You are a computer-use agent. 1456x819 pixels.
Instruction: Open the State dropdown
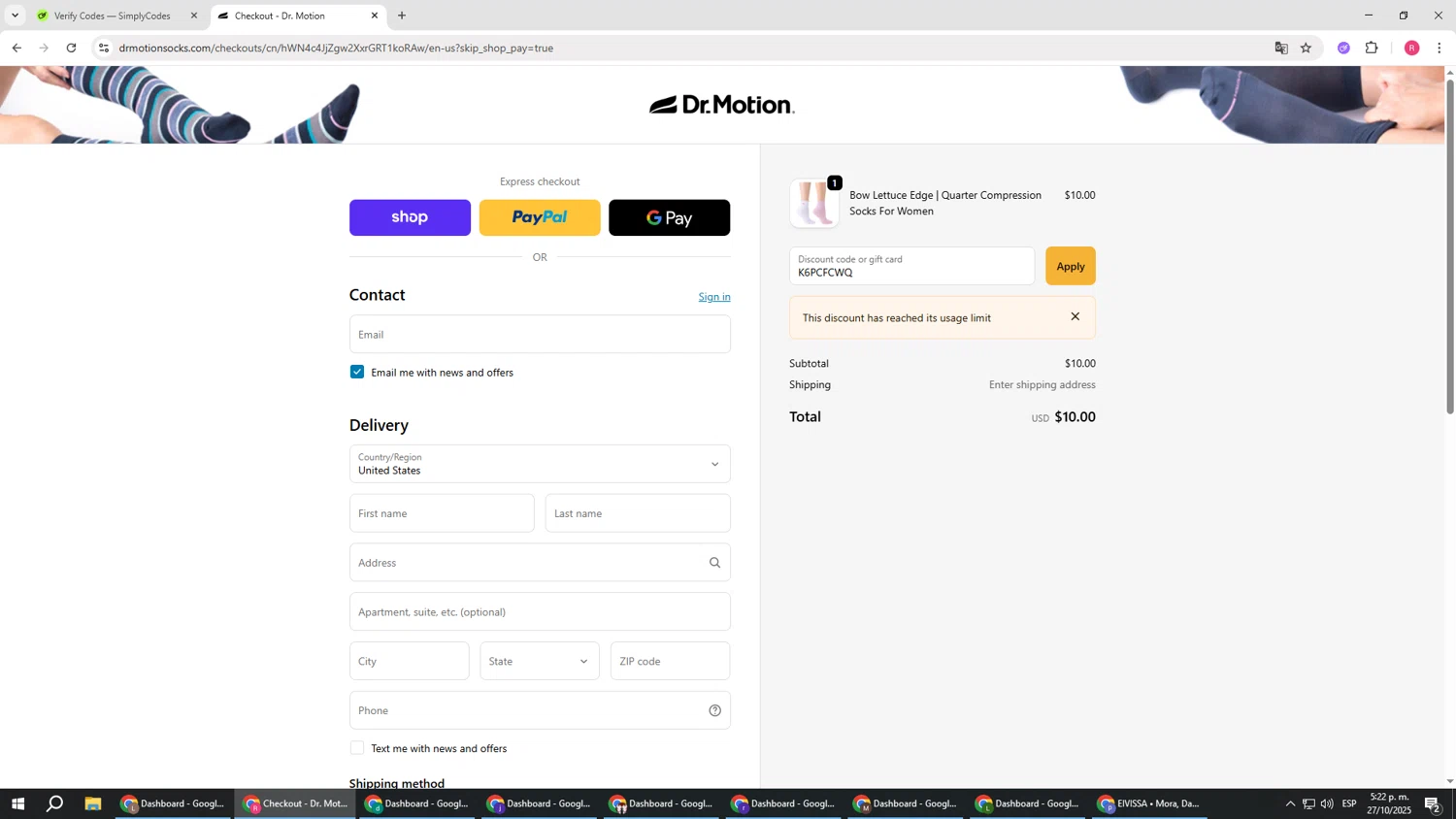point(540,661)
